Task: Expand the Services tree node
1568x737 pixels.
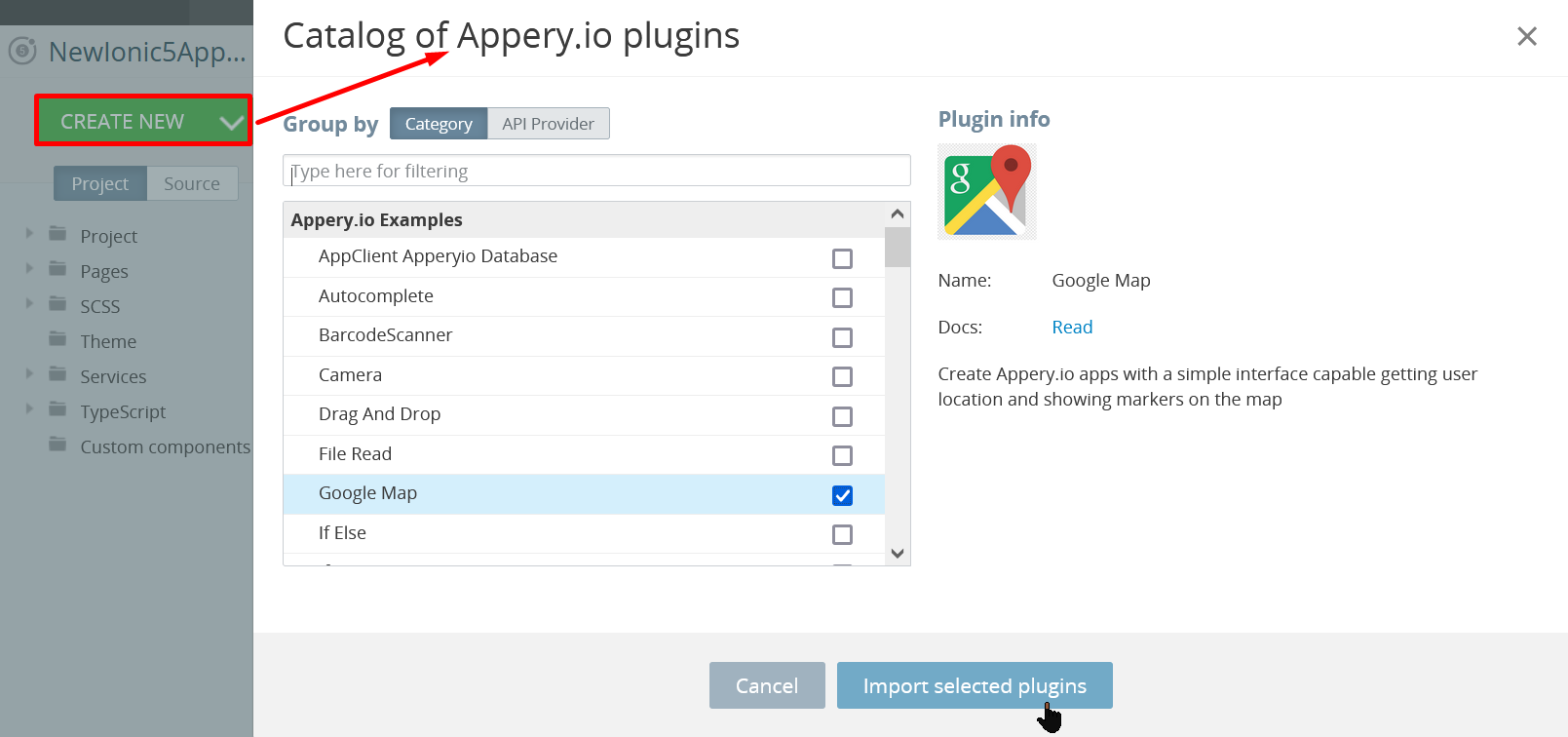Action: coord(29,374)
